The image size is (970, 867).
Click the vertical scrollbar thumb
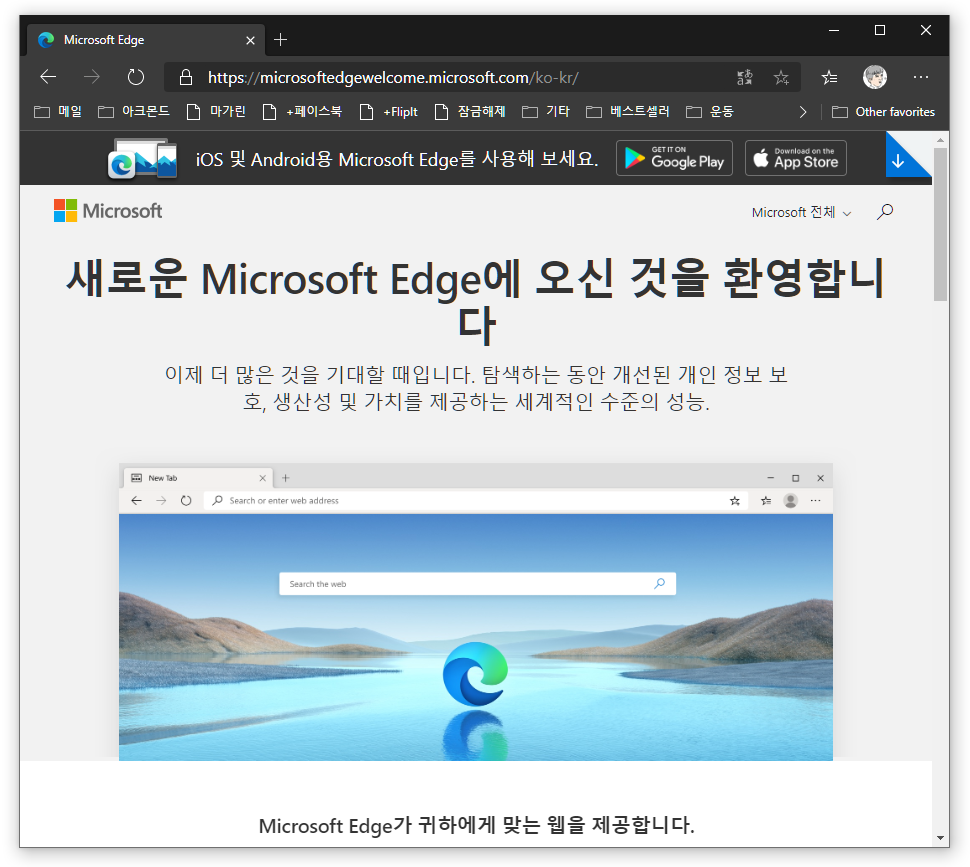click(x=940, y=224)
